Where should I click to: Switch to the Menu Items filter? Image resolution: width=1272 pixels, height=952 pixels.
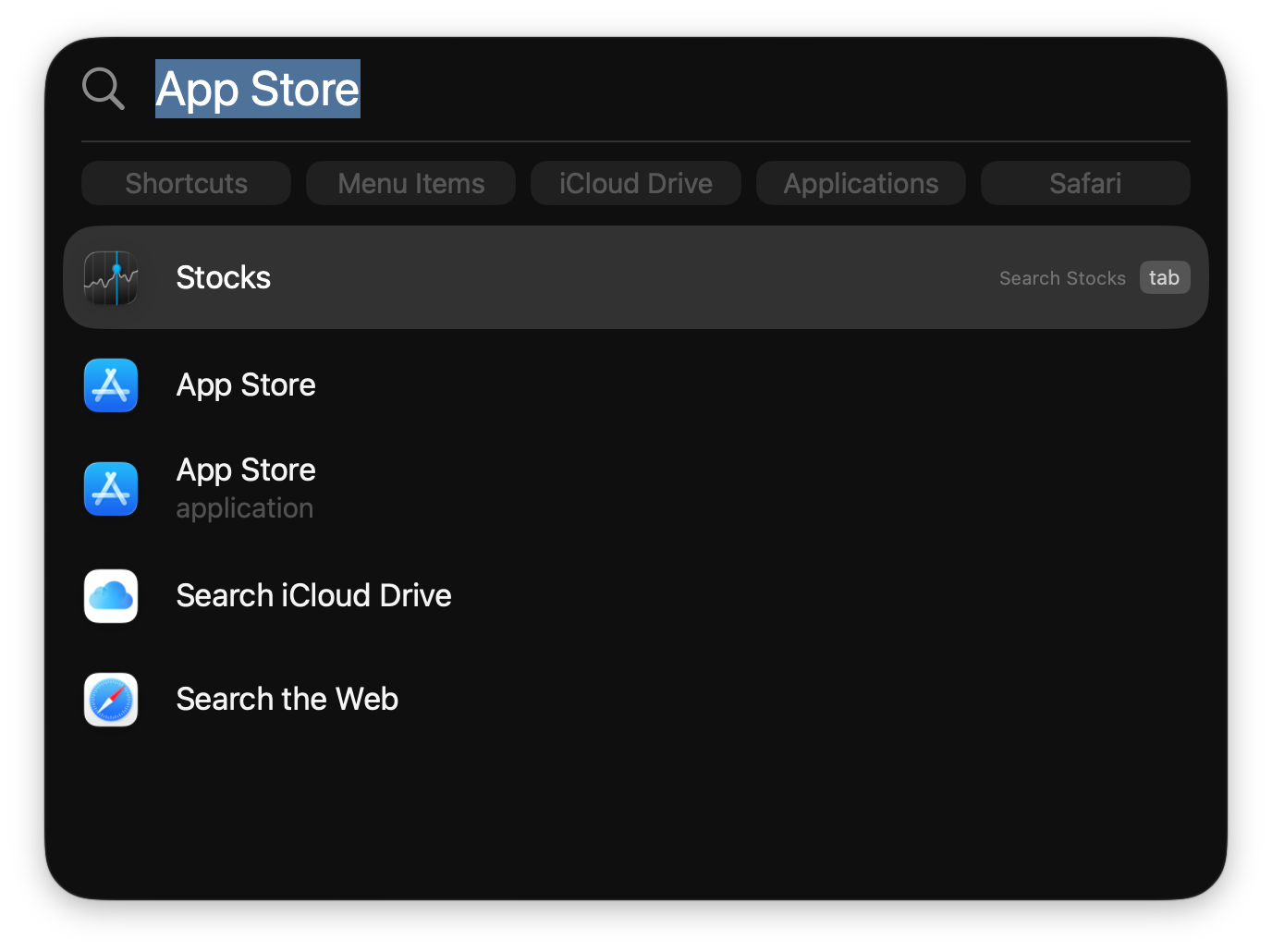pos(410,183)
